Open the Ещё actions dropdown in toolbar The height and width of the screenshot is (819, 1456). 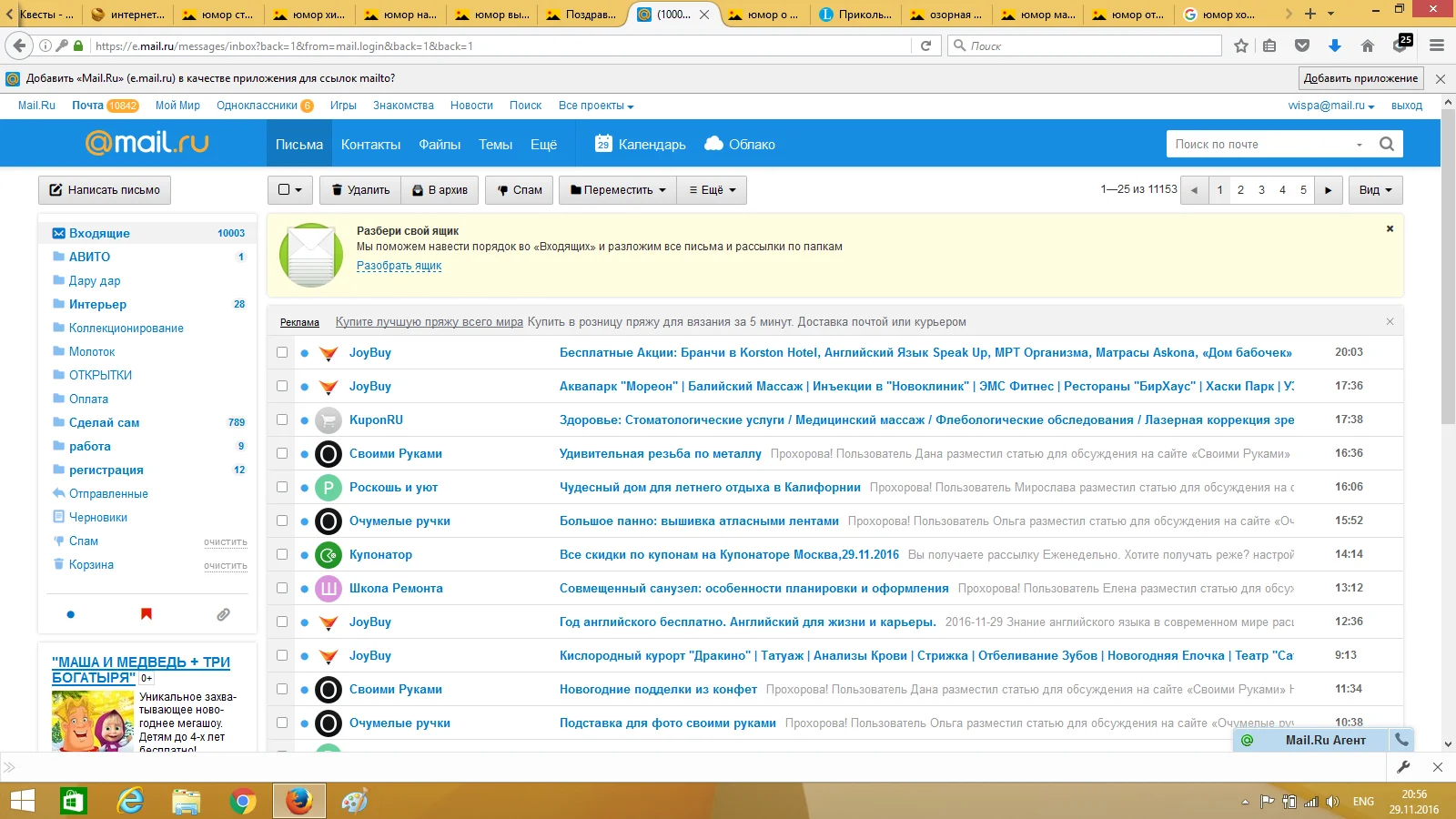pyautogui.click(x=713, y=190)
